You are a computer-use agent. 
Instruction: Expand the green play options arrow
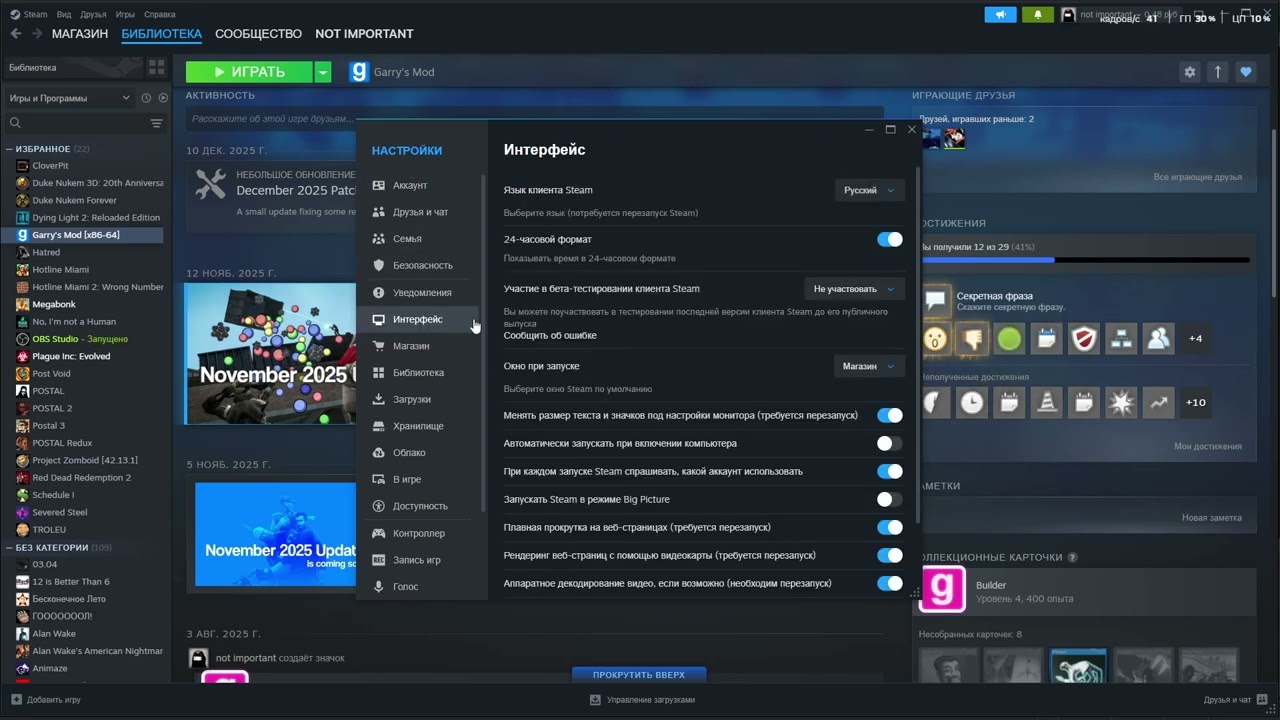click(x=322, y=72)
